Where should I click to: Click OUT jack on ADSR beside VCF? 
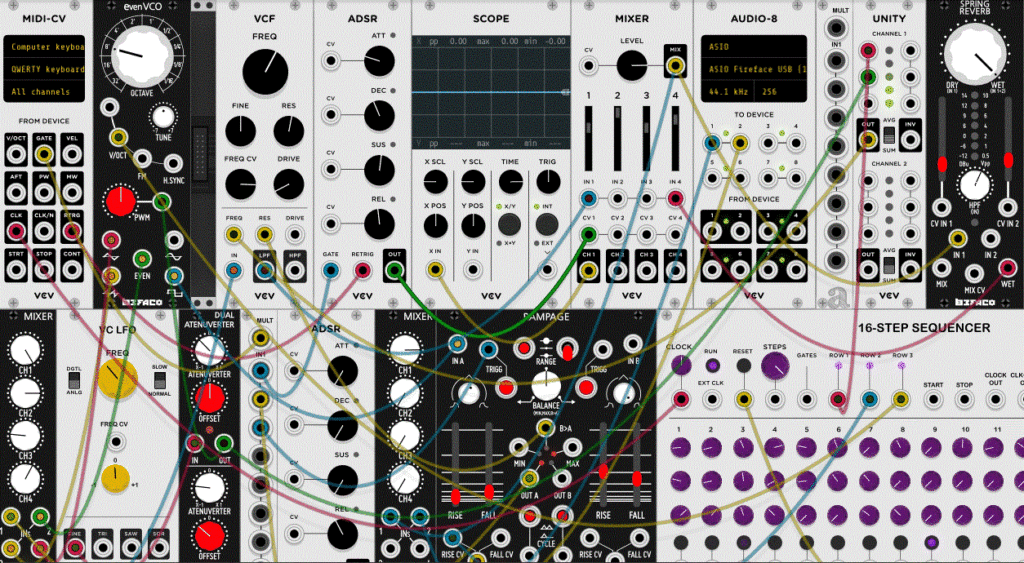[x=394, y=270]
